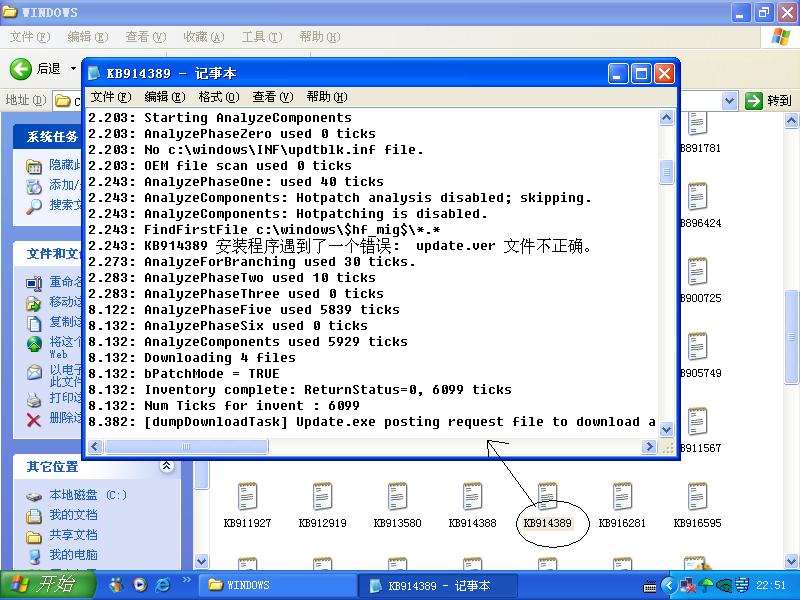The width and height of the screenshot is (800, 600).
Task: Open the address bar dropdown arrow
Action: pos(730,101)
